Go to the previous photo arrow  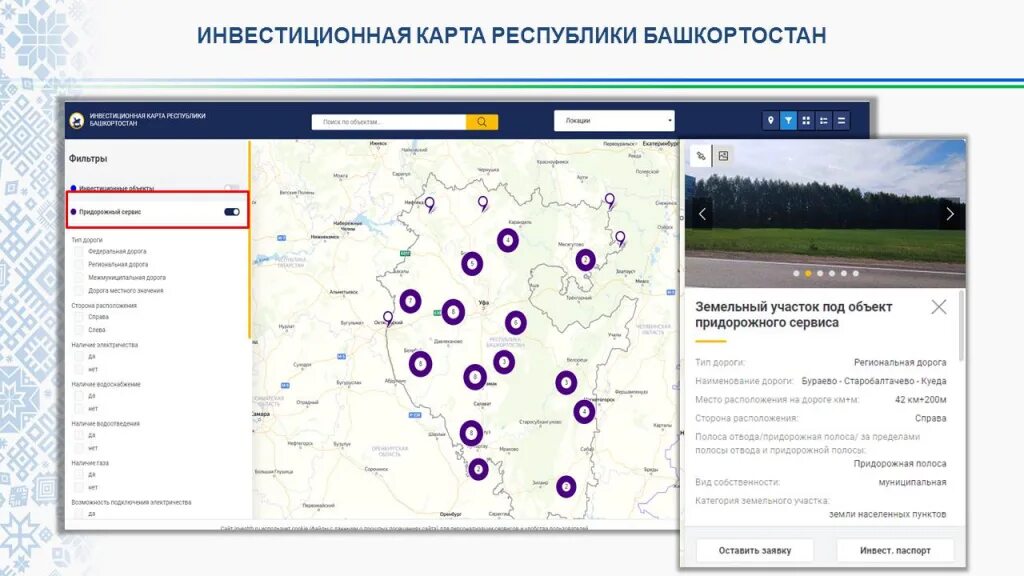[x=702, y=214]
